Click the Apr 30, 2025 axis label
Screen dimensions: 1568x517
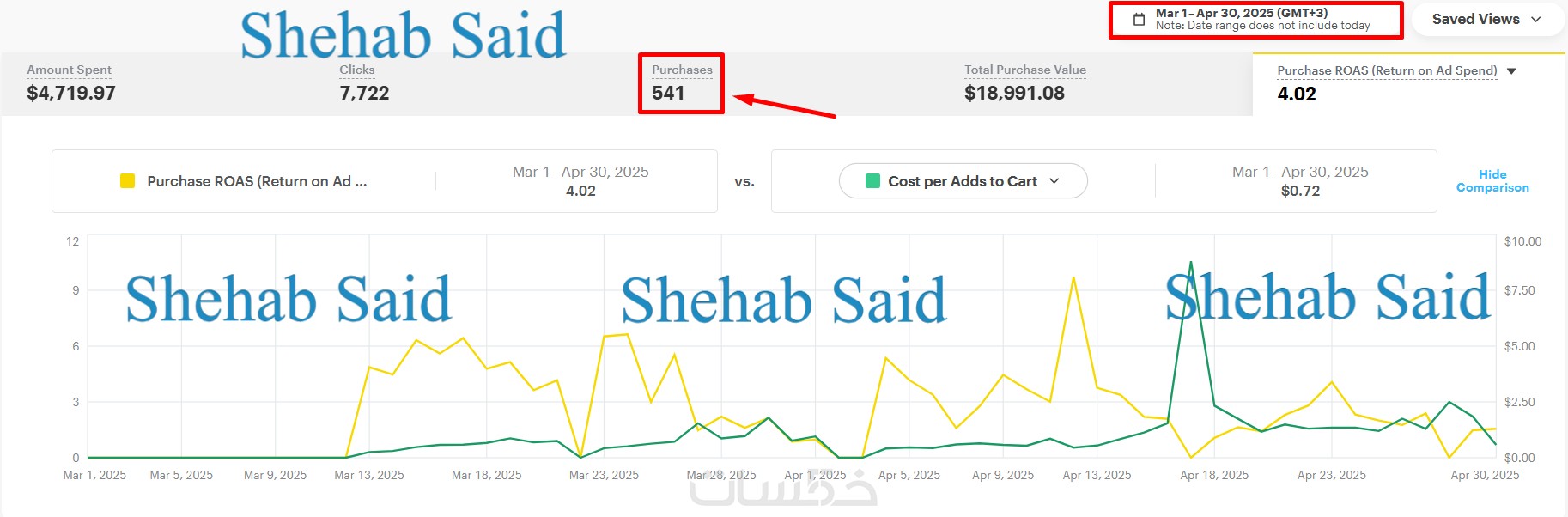[1485, 475]
